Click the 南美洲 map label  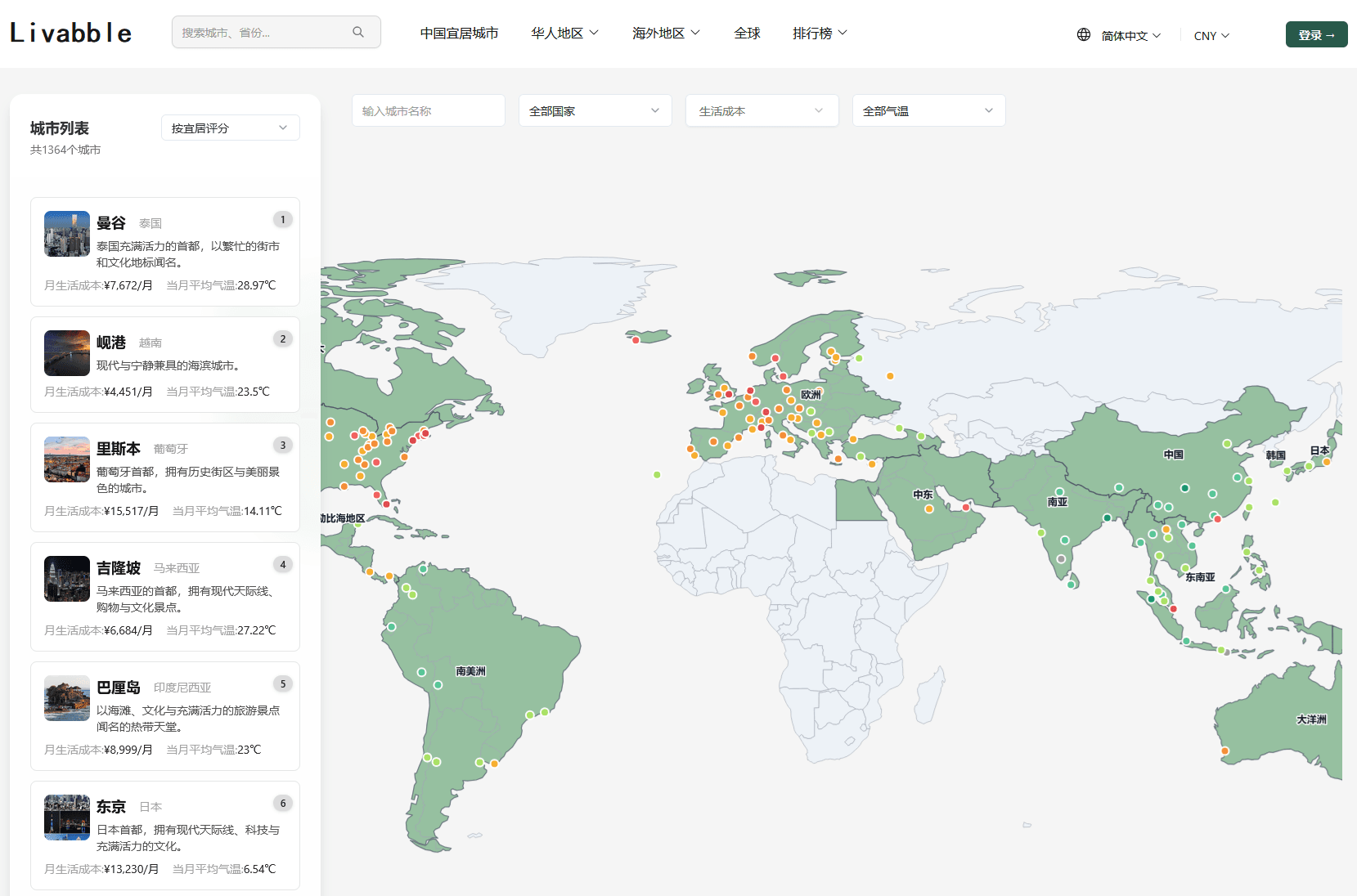point(471,671)
